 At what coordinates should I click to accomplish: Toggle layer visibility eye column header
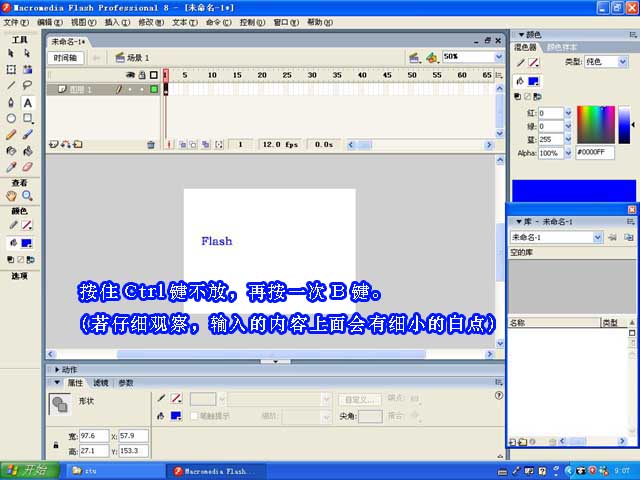(129, 75)
